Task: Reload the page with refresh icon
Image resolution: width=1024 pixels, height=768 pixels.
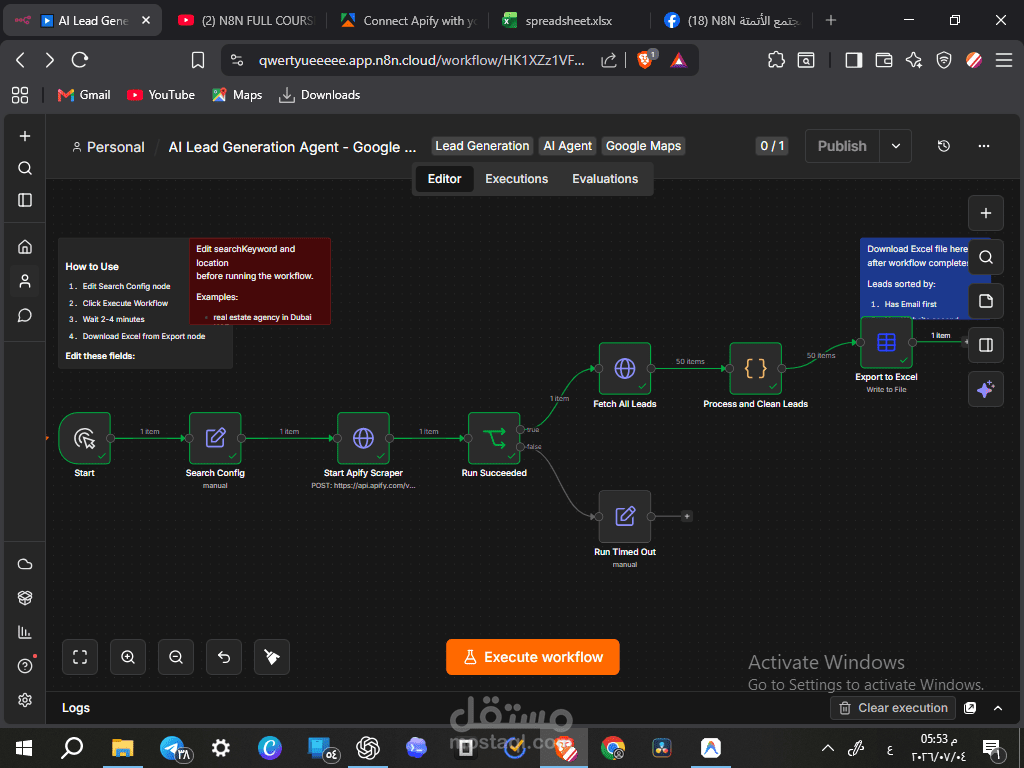Action: tap(80, 60)
